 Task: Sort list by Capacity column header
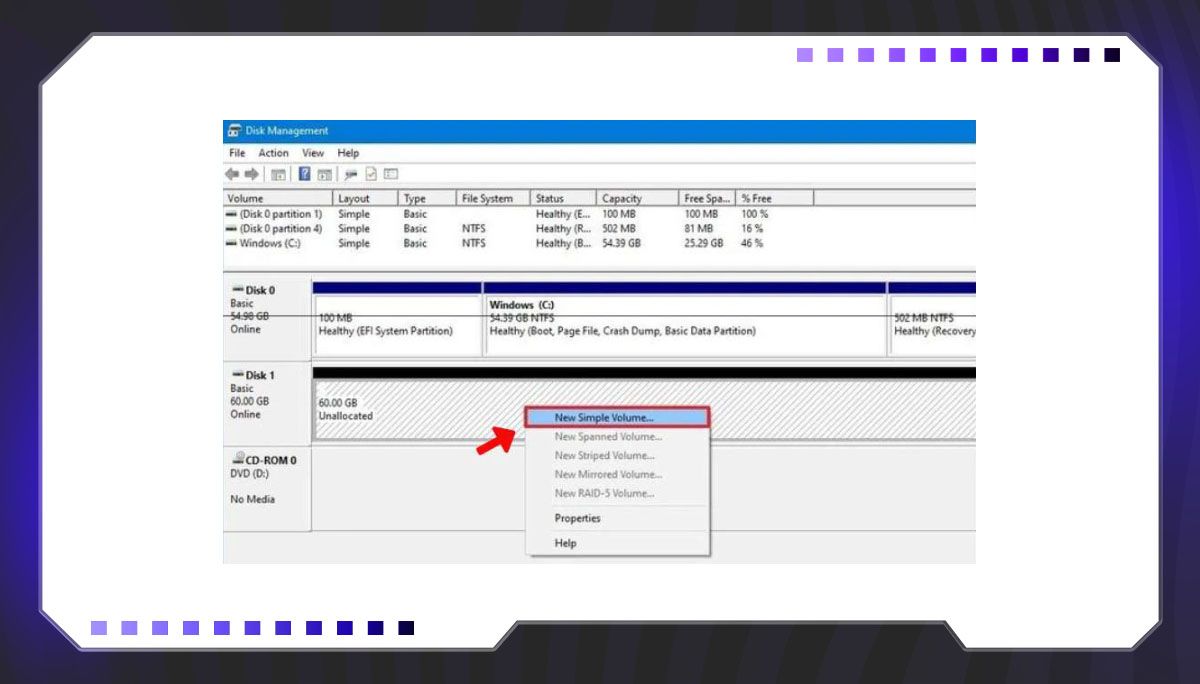(622, 198)
